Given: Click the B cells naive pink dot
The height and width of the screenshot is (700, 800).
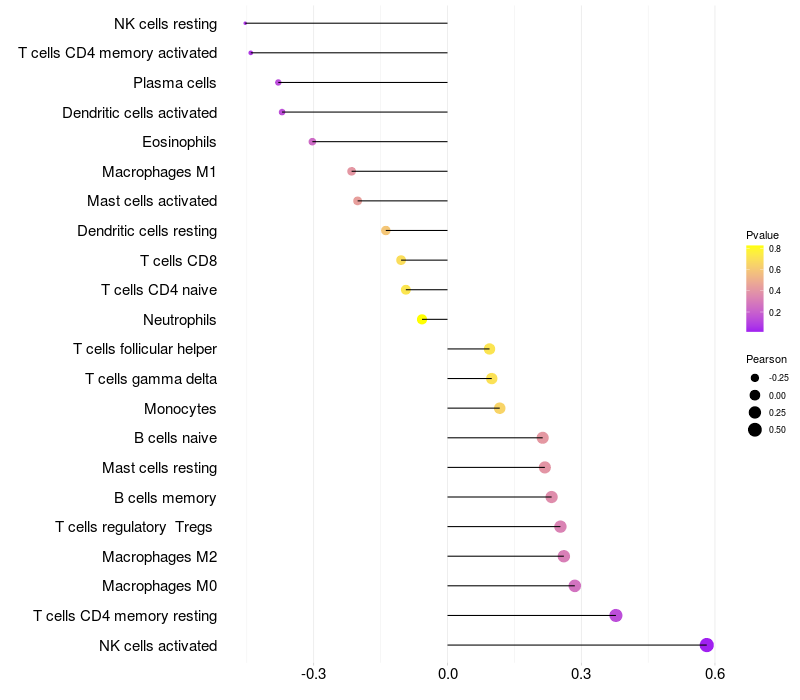Looking at the screenshot, I should (x=542, y=438).
